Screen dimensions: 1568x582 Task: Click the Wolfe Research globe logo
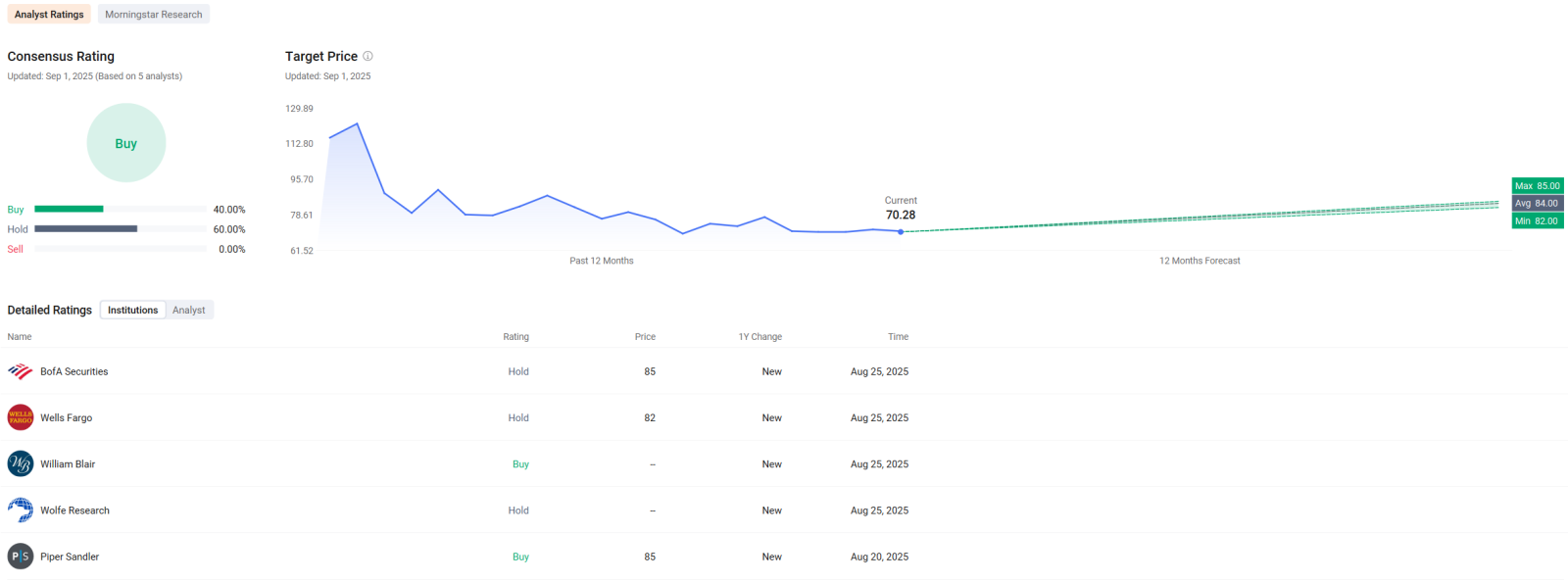(21, 509)
